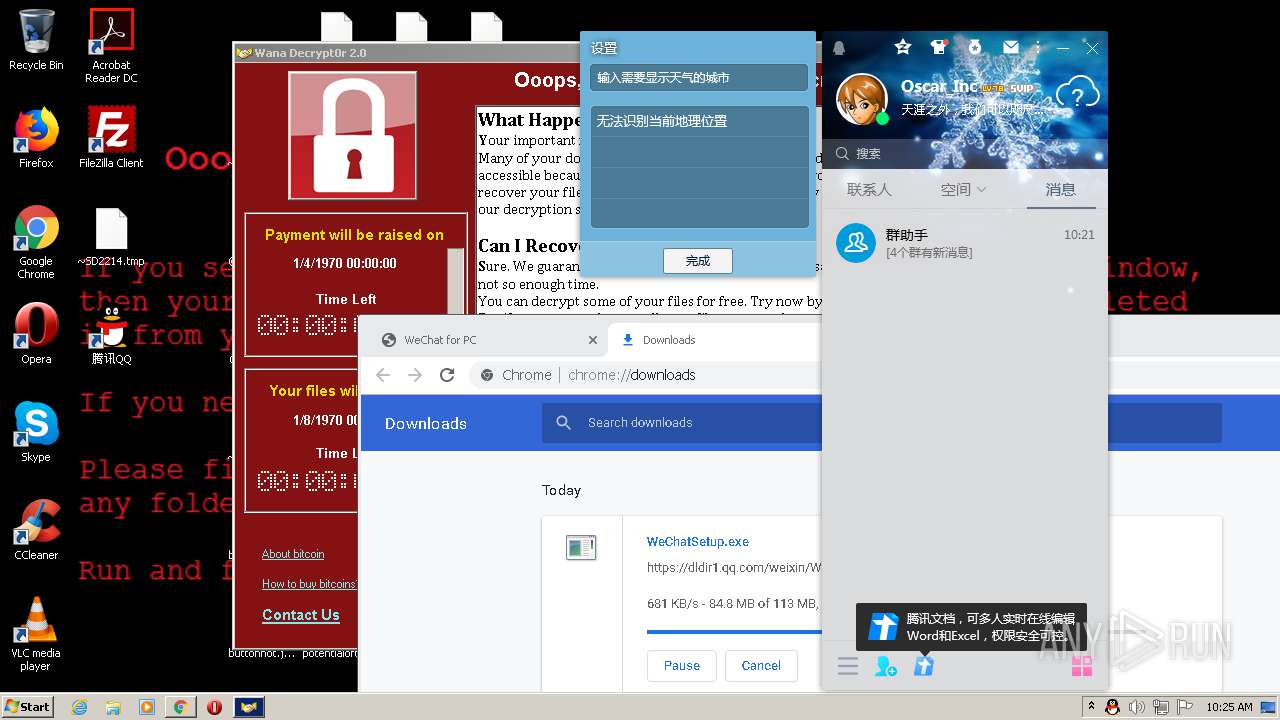Expand the 空间 dropdown tab in QQ
The width and height of the screenshot is (1280, 720).
coord(963,189)
